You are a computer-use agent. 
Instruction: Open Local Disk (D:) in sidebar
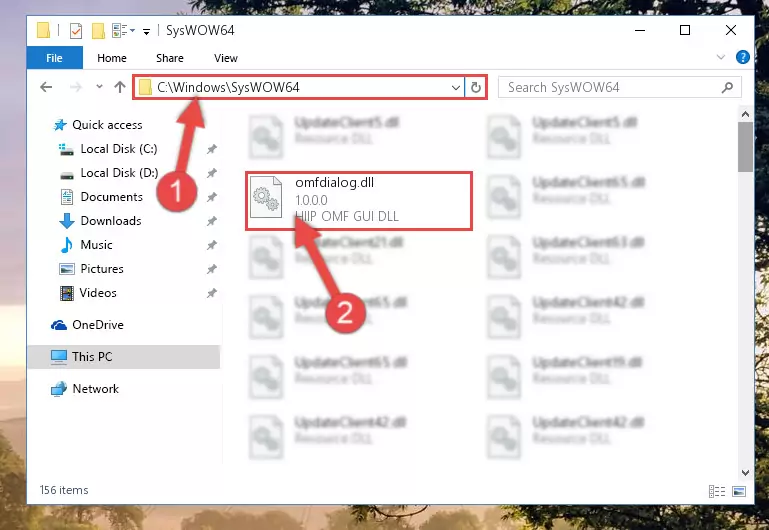119,173
